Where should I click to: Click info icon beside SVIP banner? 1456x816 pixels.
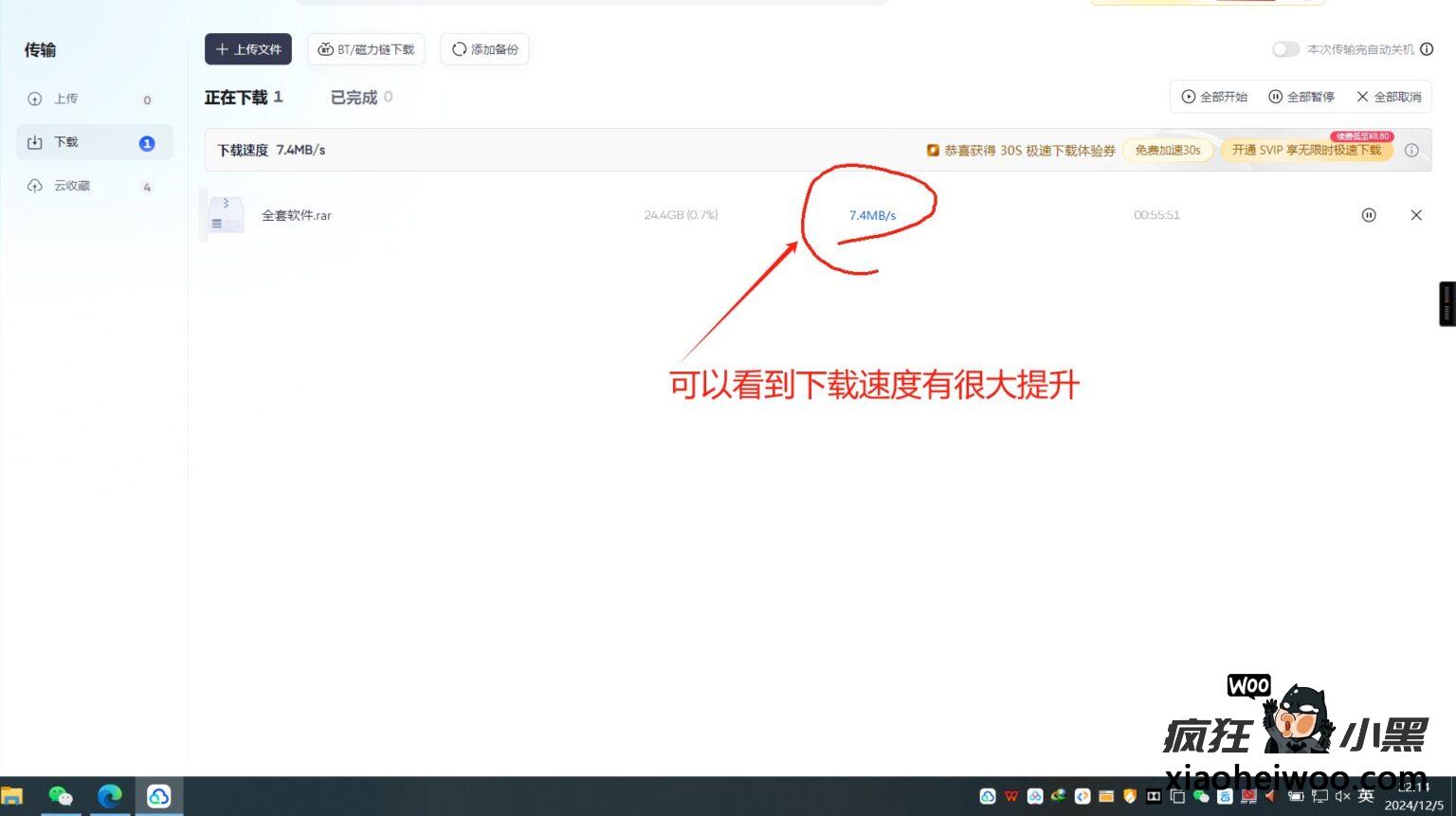click(x=1411, y=150)
